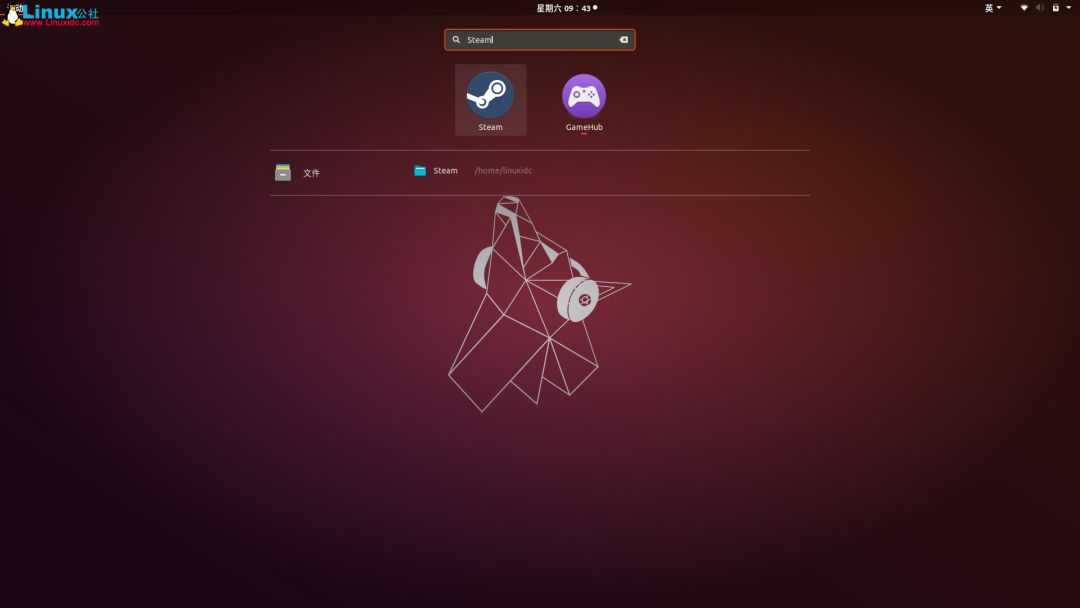Open the input language dropdown

tap(993, 8)
